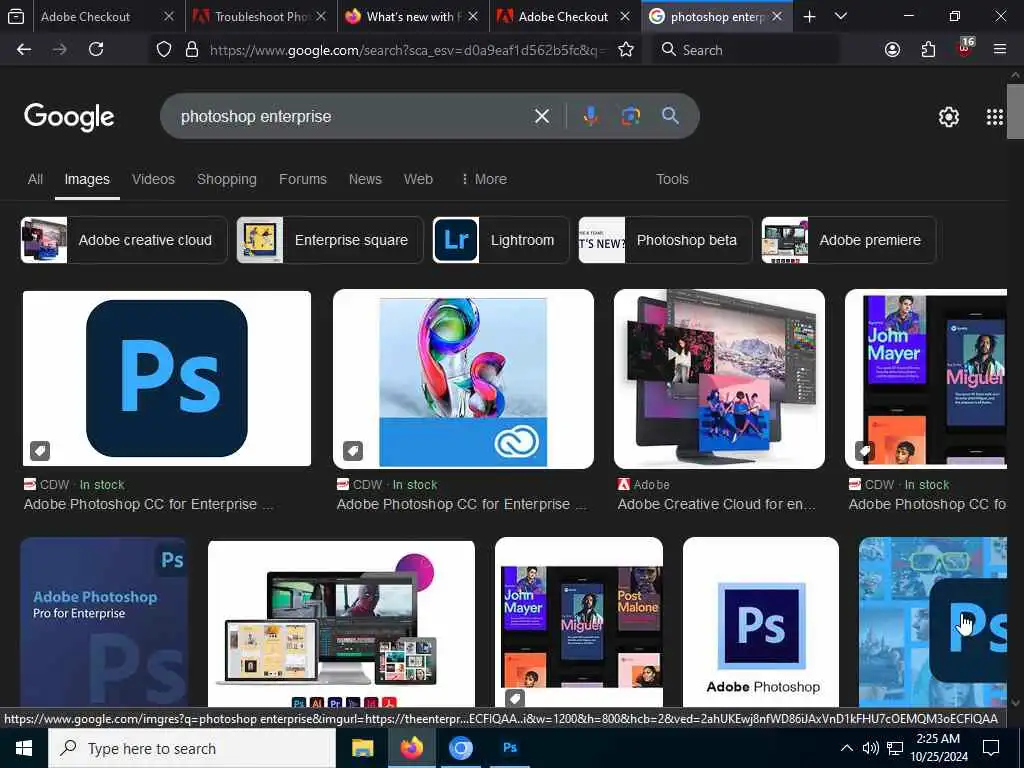The width and height of the screenshot is (1024, 768).
Task: Open File Explorer from the taskbar
Action: tap(362, 748)
